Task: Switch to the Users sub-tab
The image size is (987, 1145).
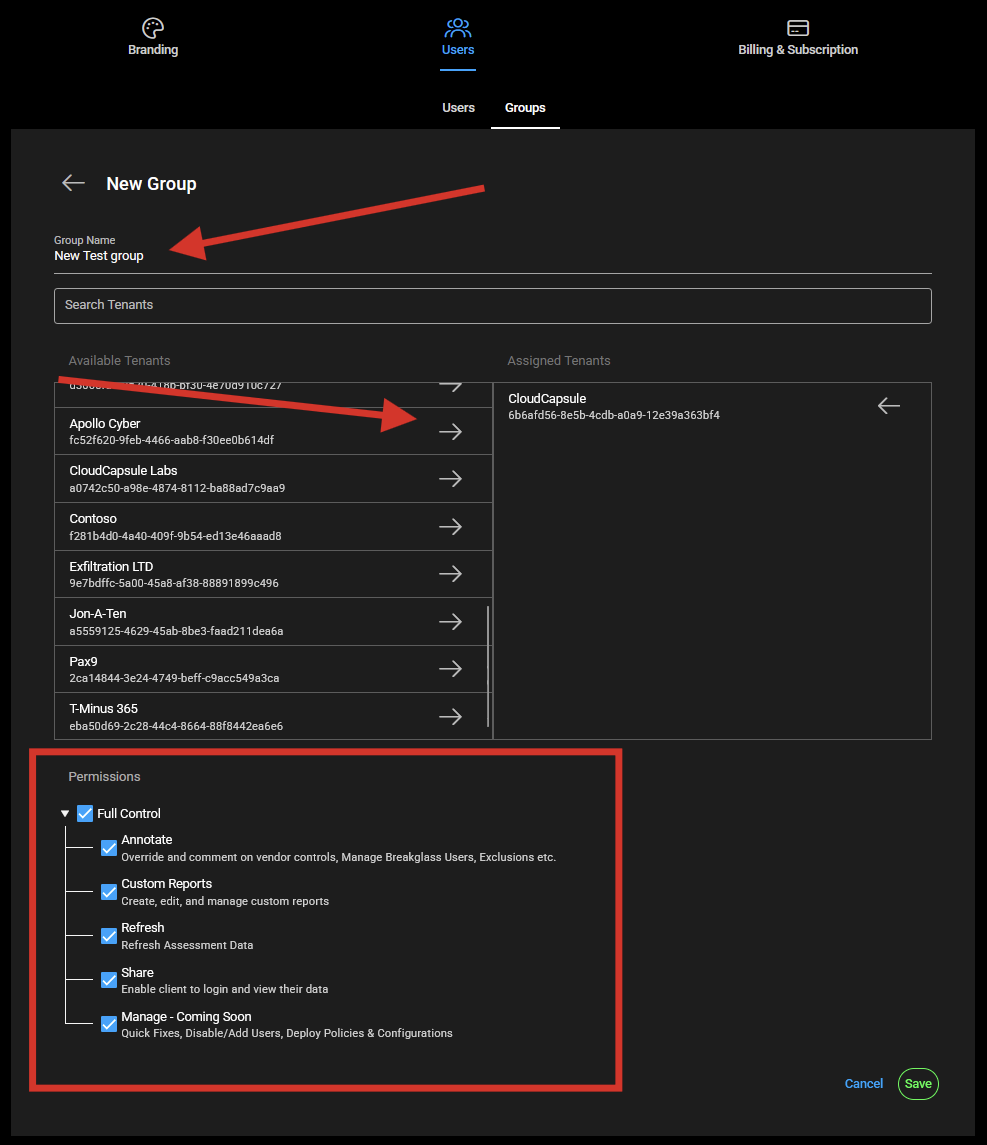Action: click(458, 108)
